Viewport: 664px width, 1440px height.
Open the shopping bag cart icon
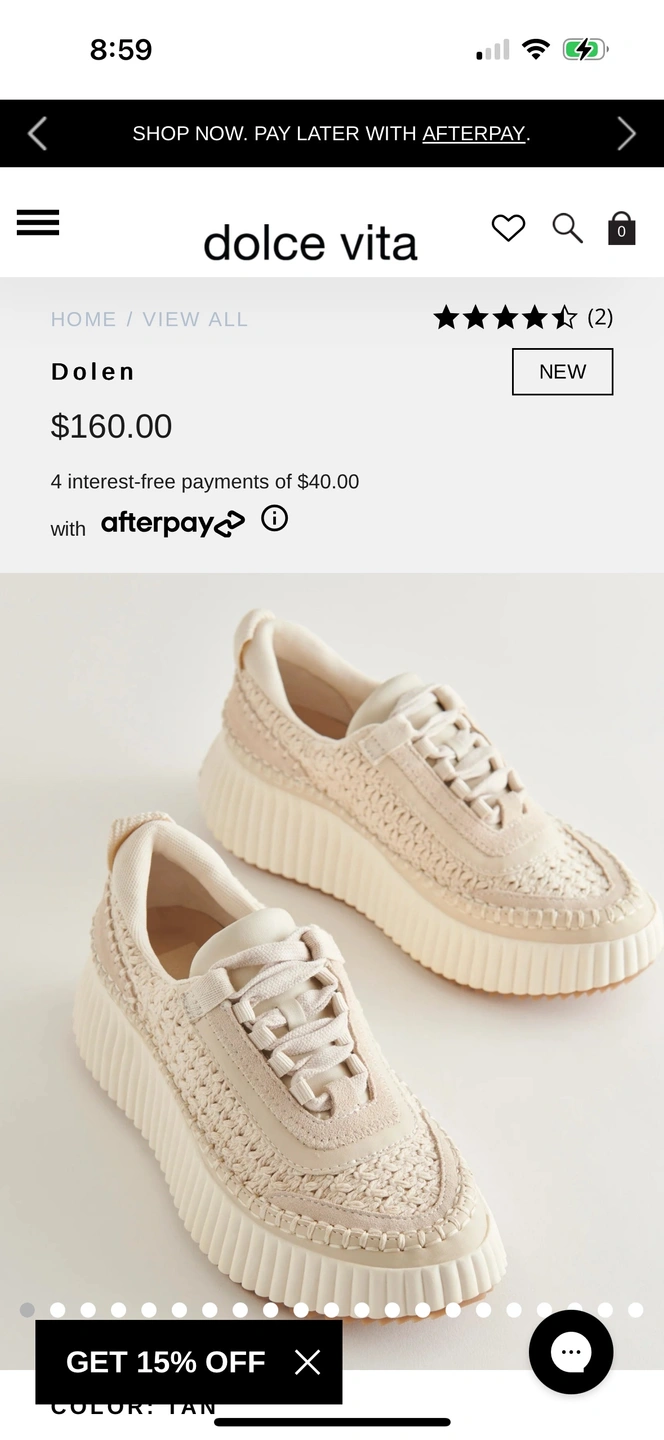(x=621, y=228)
